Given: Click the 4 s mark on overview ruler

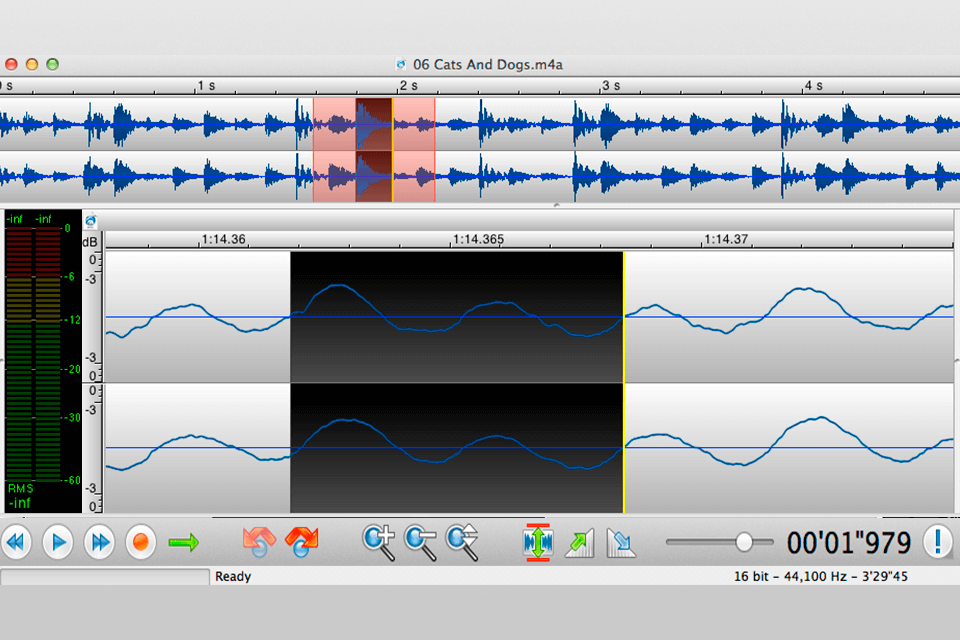Looking at the screenshot, I should 814,86.
